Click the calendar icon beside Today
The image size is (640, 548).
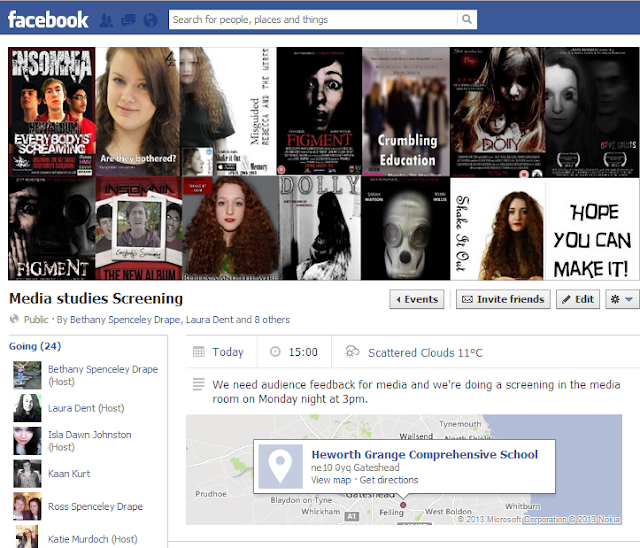point(198,352)
